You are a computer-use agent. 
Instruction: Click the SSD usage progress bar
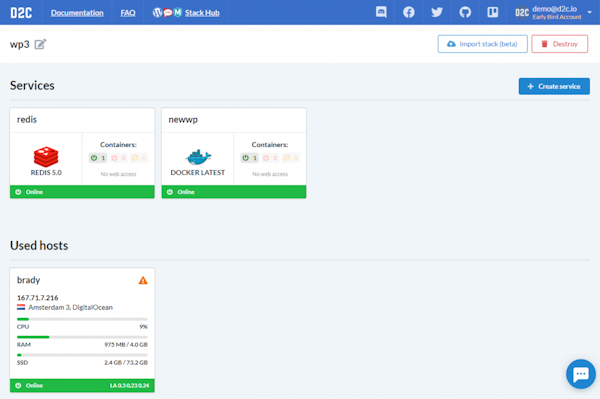[82, 355]
